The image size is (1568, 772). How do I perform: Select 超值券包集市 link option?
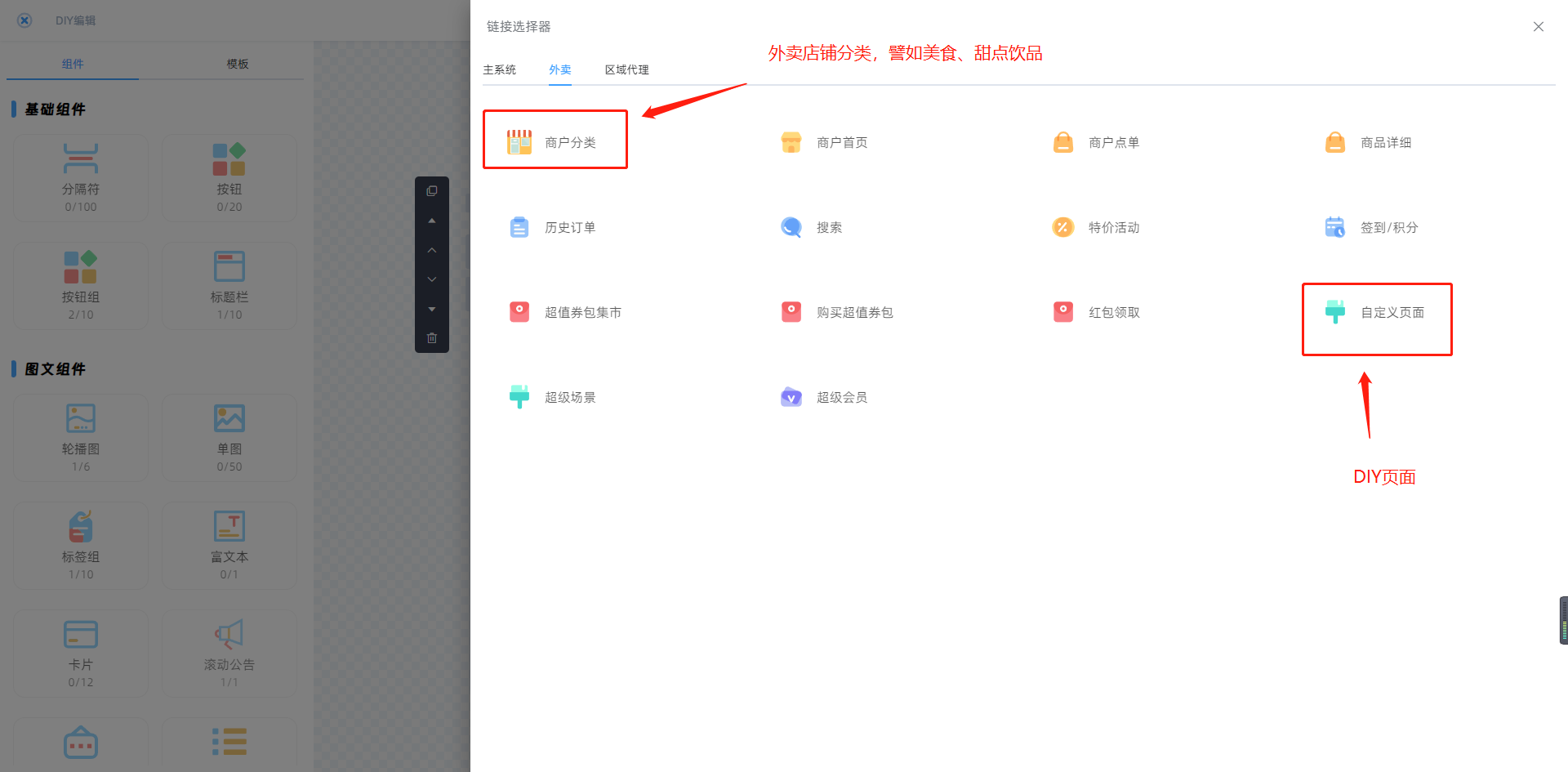[582, 312]
